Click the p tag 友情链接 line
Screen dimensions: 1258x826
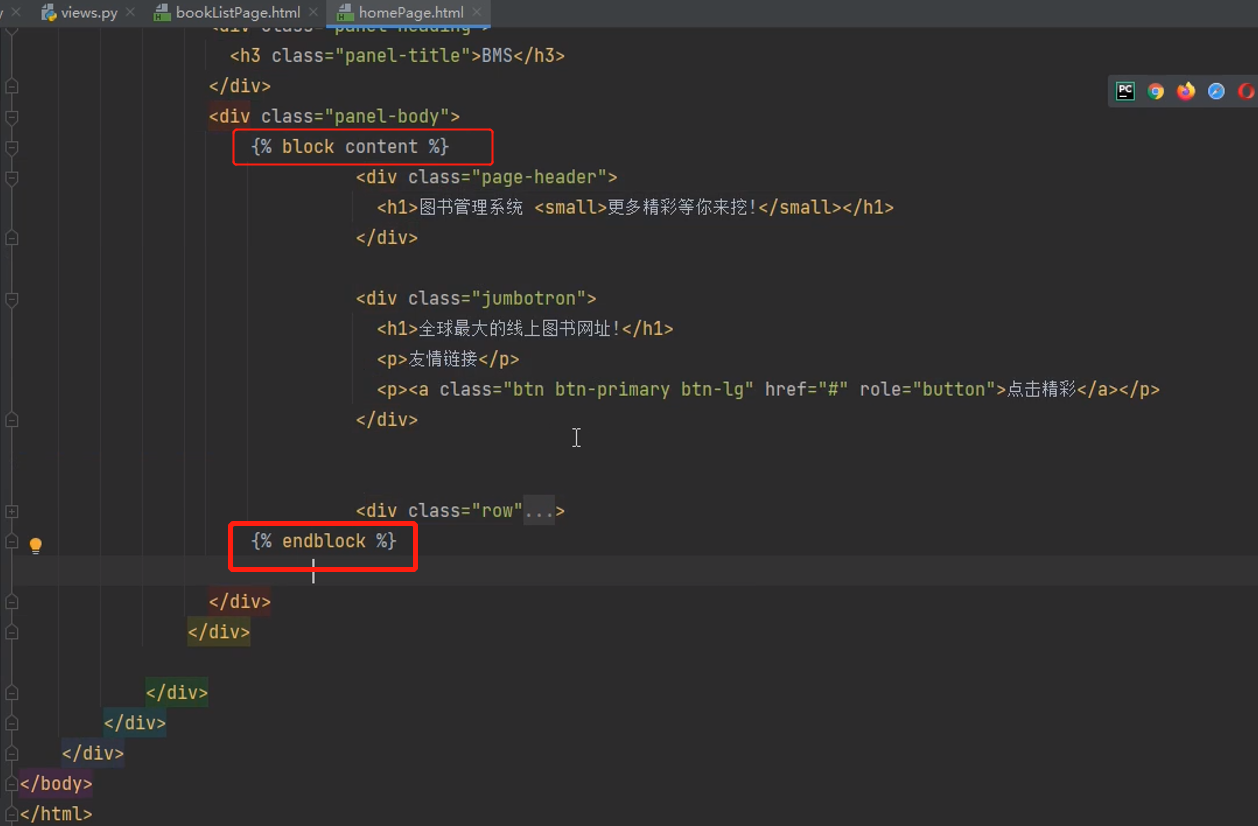click(x=448, y=359)
